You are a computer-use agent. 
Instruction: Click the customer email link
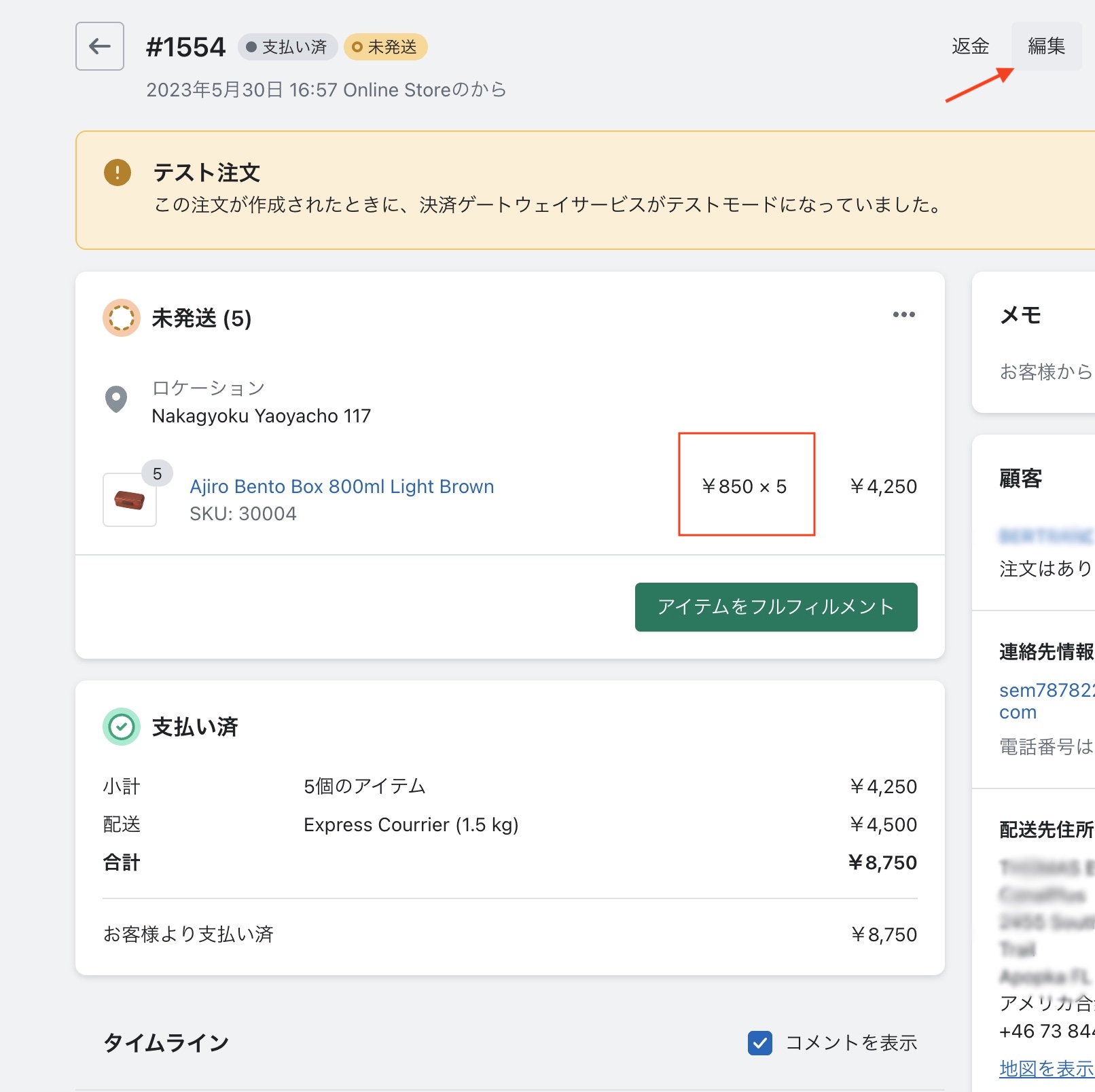click(x=1046, y=701)
